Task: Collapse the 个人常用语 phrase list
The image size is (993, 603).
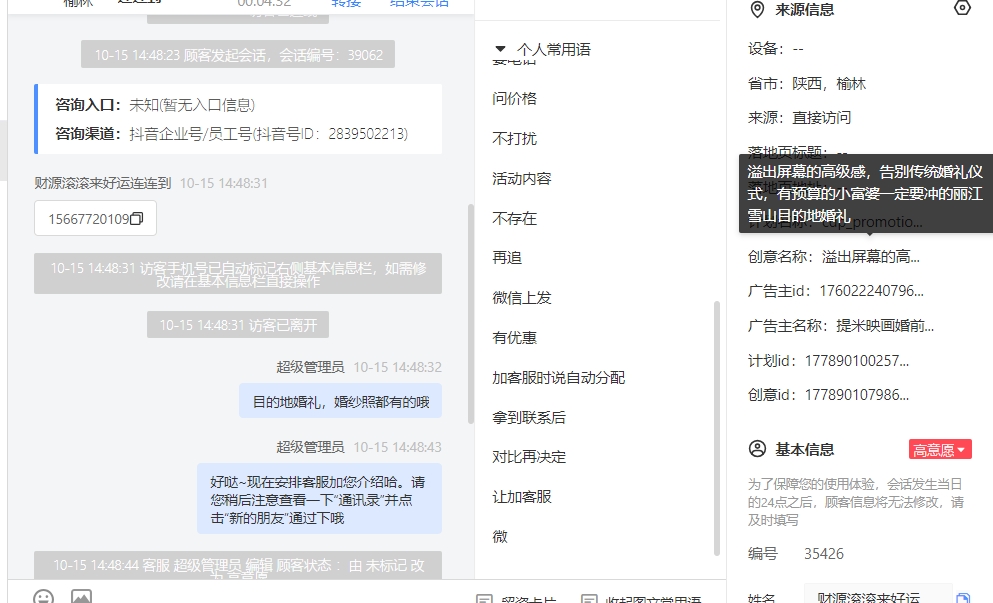Action: coord(500,49)
